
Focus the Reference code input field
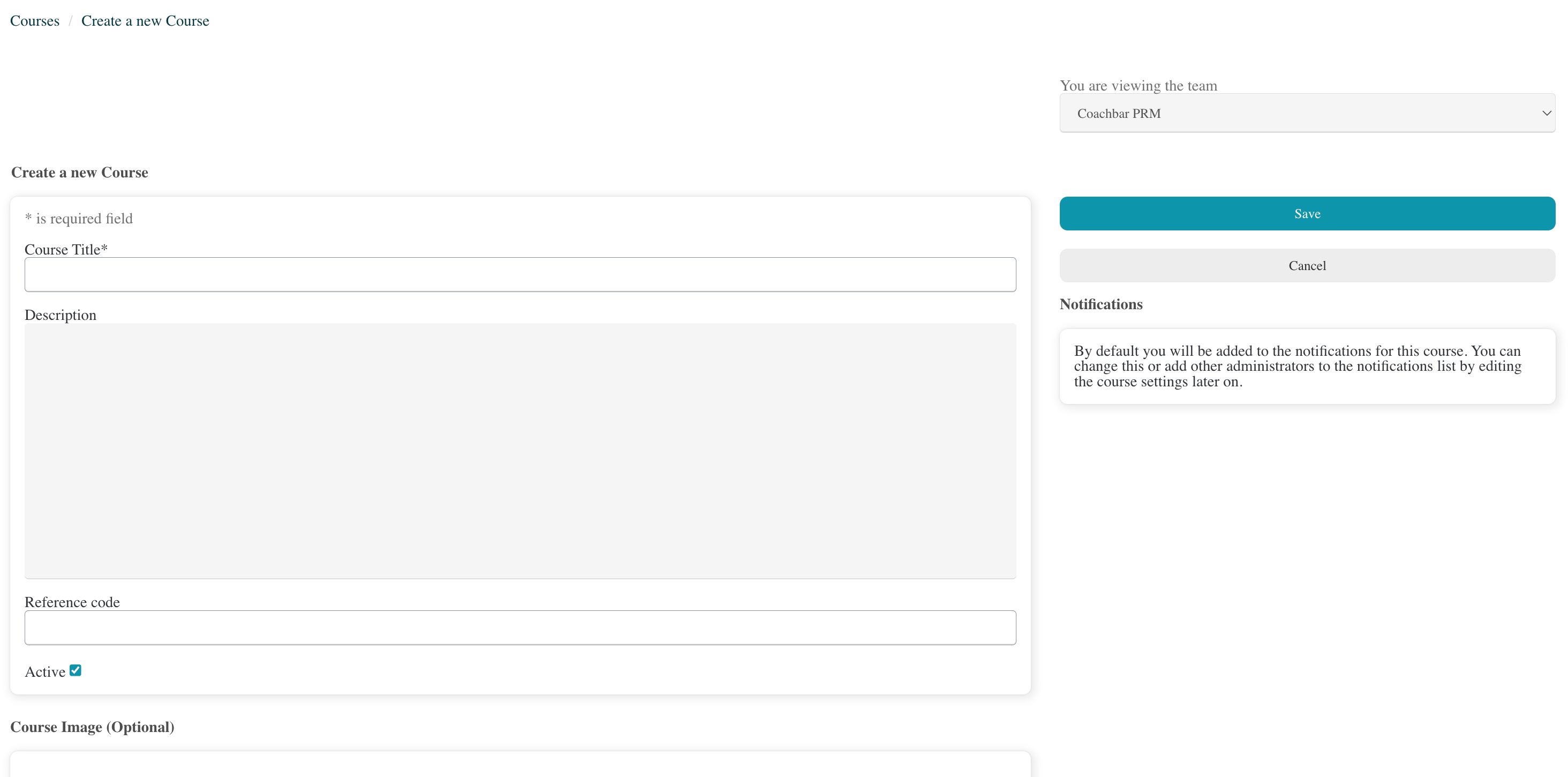[x=520, y=628]
